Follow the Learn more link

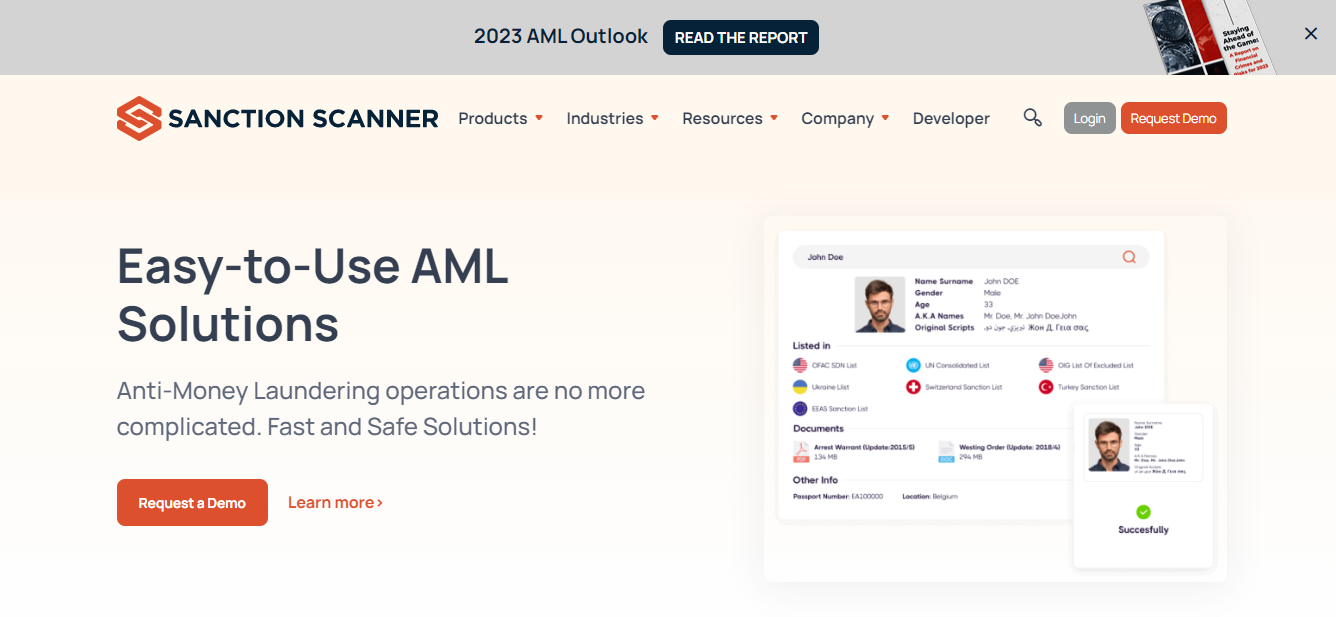click(x=335, y=502)
